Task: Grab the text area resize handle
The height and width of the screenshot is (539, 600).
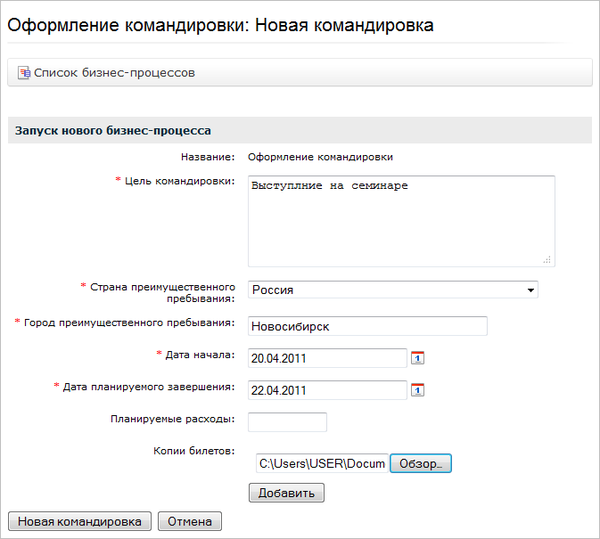Action: [549, 259]
